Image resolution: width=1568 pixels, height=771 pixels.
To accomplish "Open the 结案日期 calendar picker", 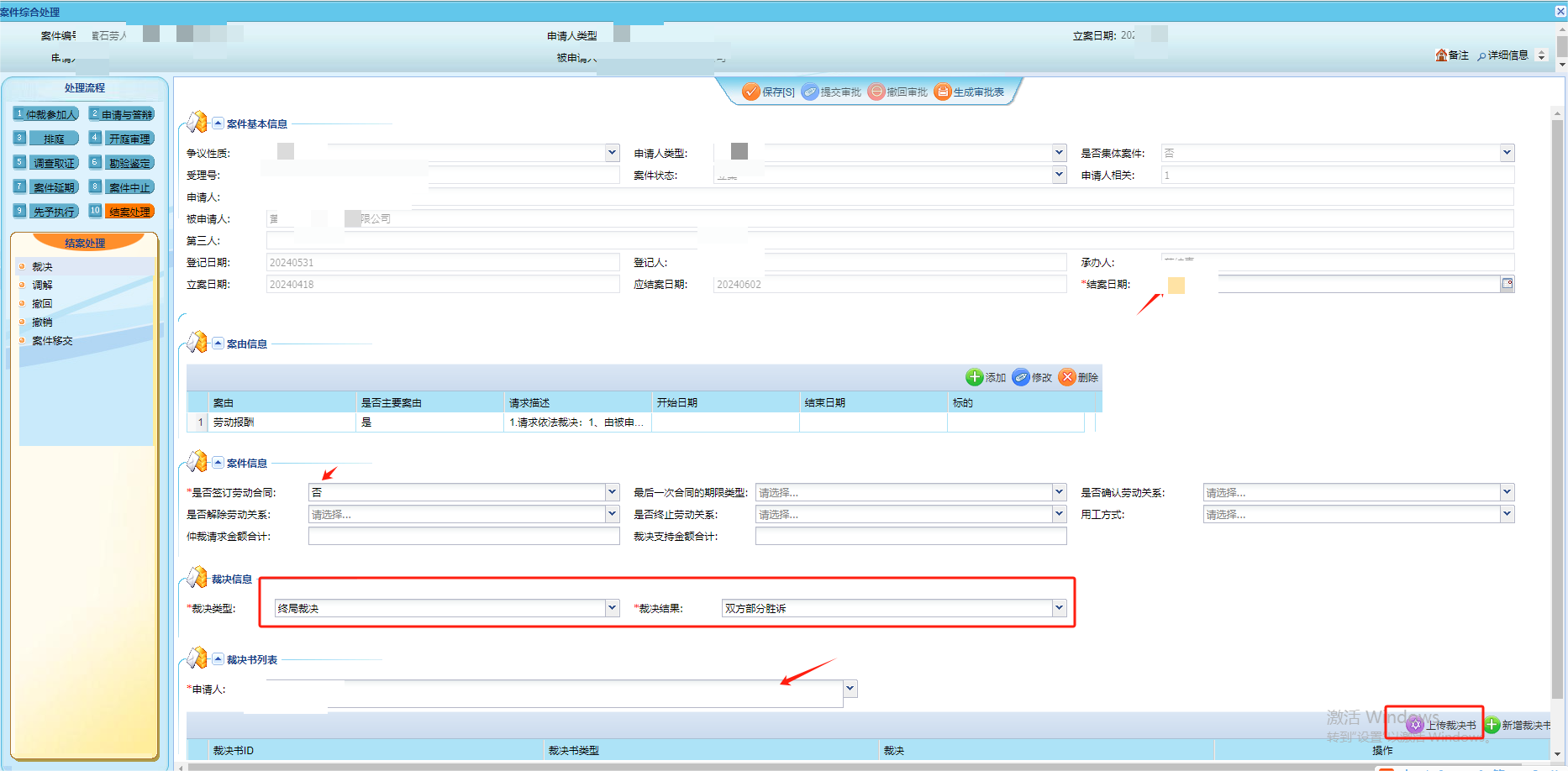I will click(x=1507, y=284).
